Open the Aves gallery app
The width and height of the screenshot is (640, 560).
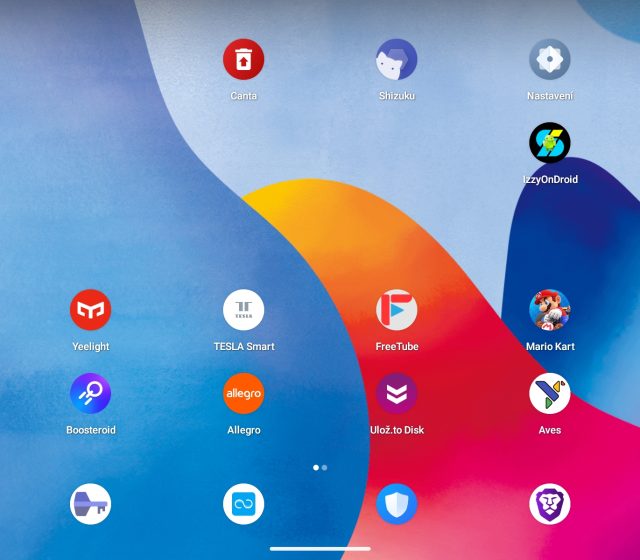pos(549,394)
